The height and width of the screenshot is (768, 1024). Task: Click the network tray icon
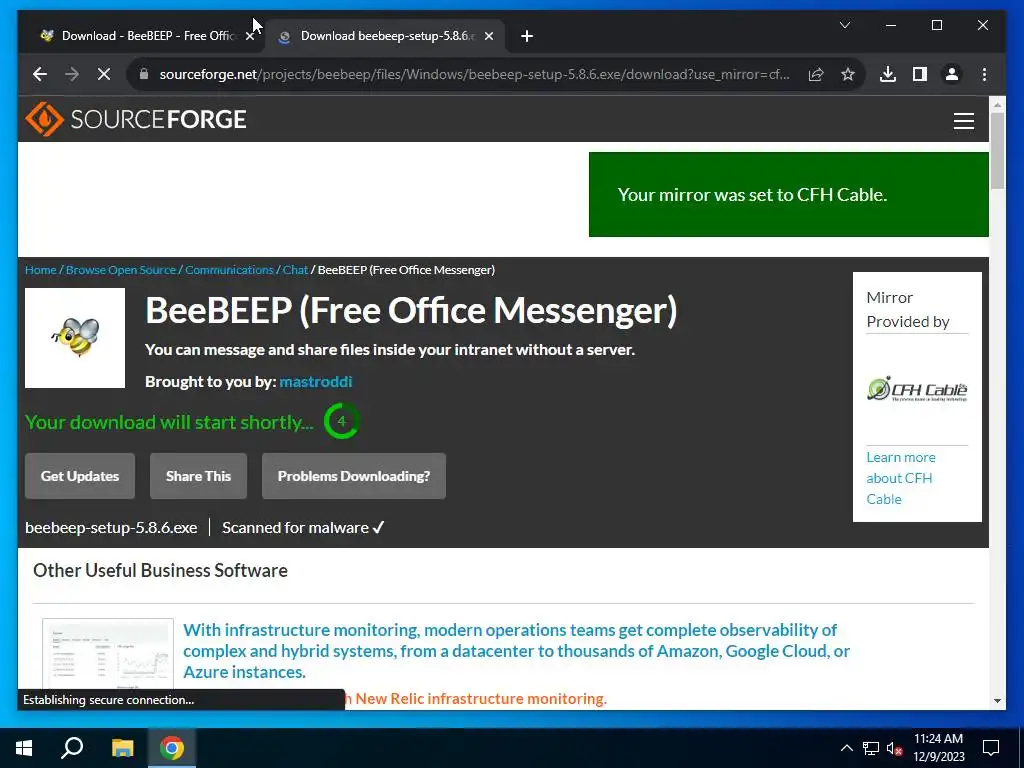[x=871, y=748]
